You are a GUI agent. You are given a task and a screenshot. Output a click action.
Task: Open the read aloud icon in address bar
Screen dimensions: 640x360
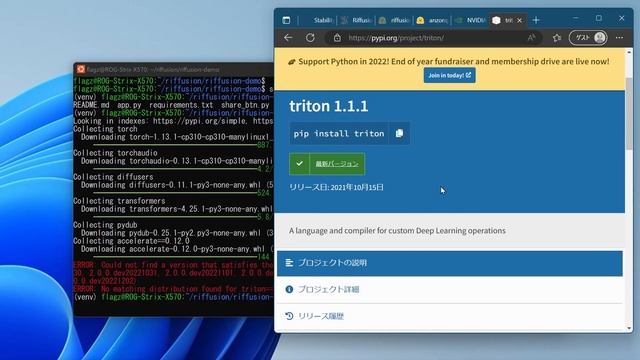(x=531, y=38)
